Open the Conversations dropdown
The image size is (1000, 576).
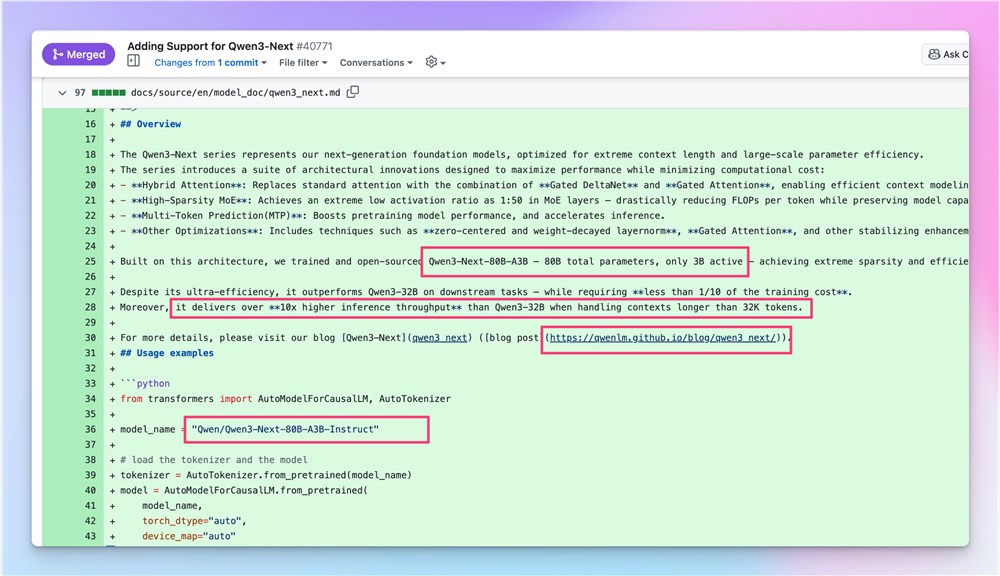pos(376,63)
